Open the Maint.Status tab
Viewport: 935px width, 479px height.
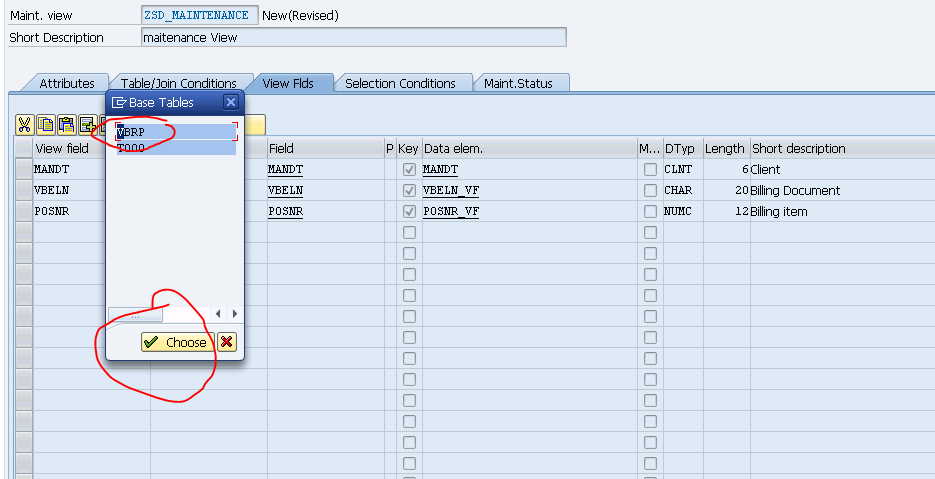click(x=518, y=84)
